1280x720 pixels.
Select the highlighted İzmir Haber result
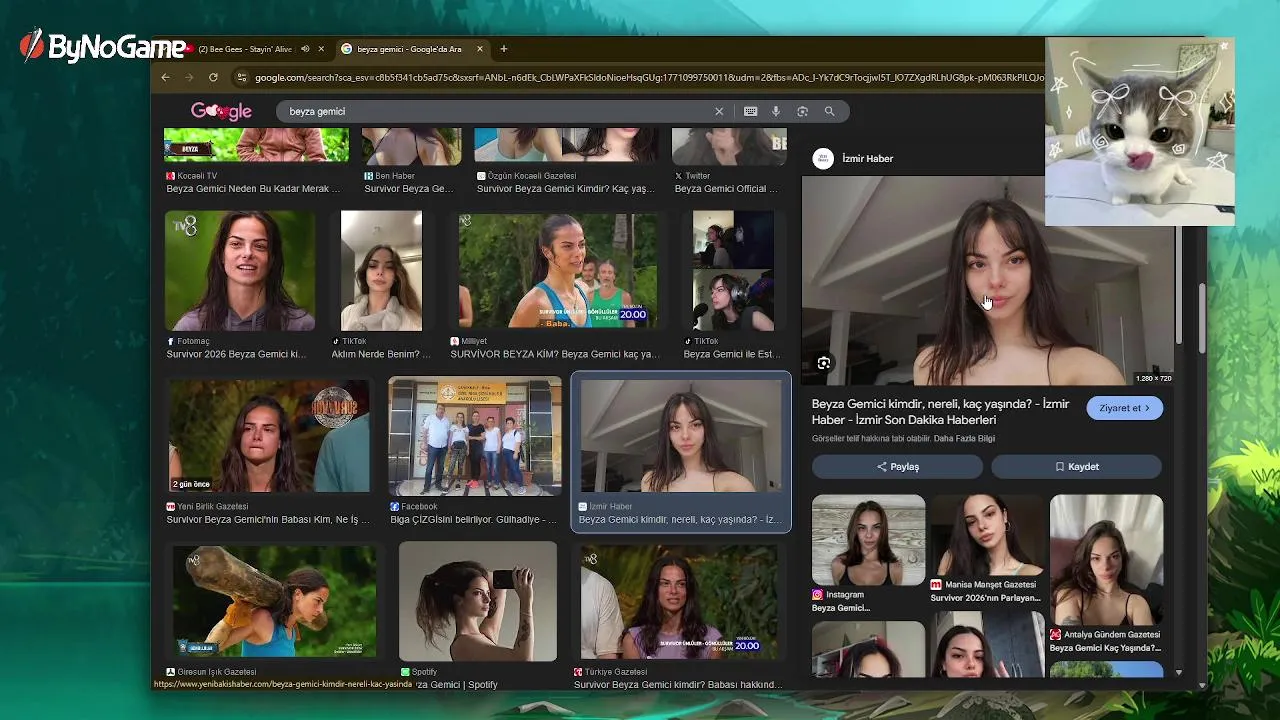tap(681, 452)
